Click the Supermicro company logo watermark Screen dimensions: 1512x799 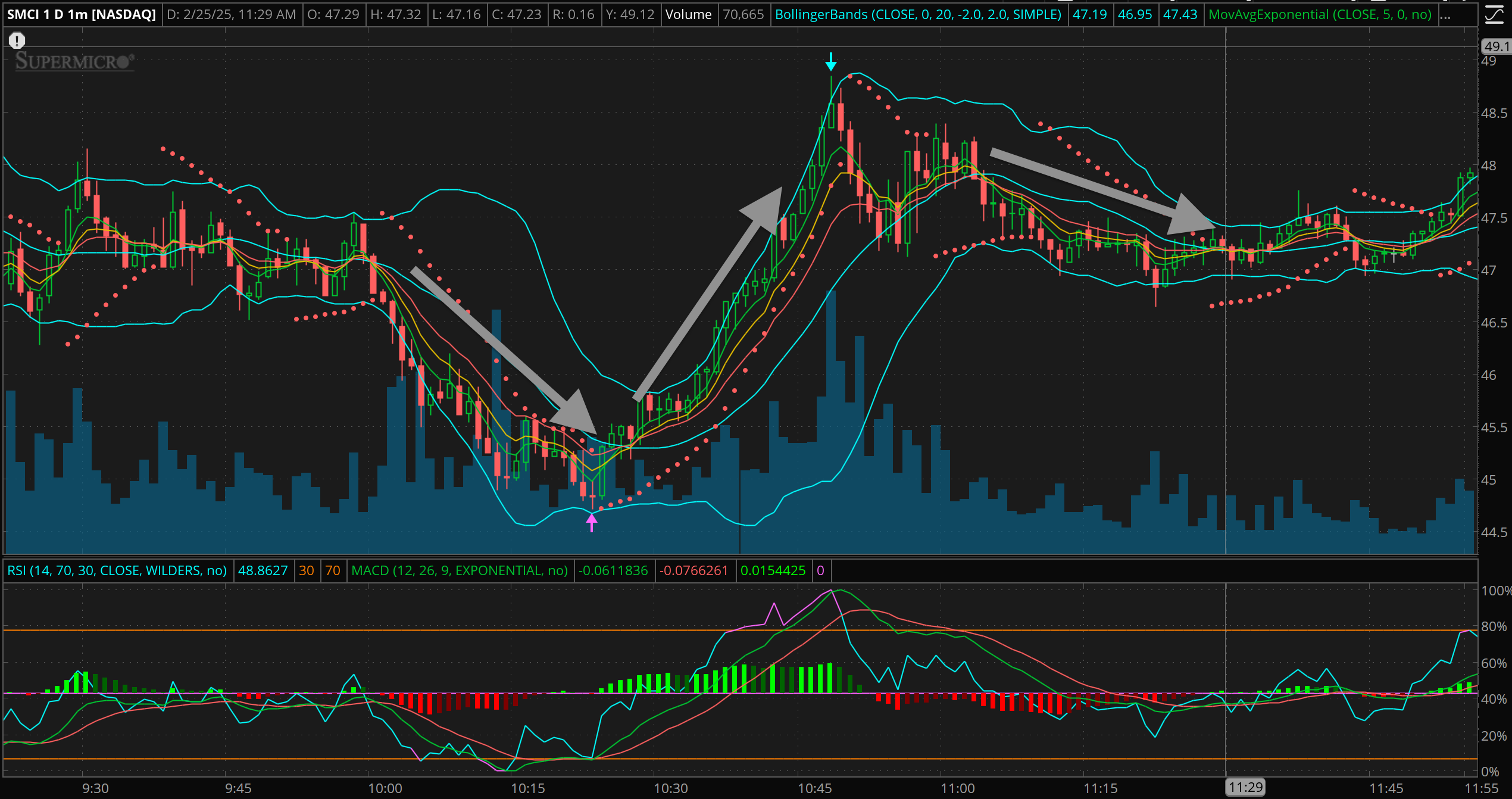tap(74, 61)
